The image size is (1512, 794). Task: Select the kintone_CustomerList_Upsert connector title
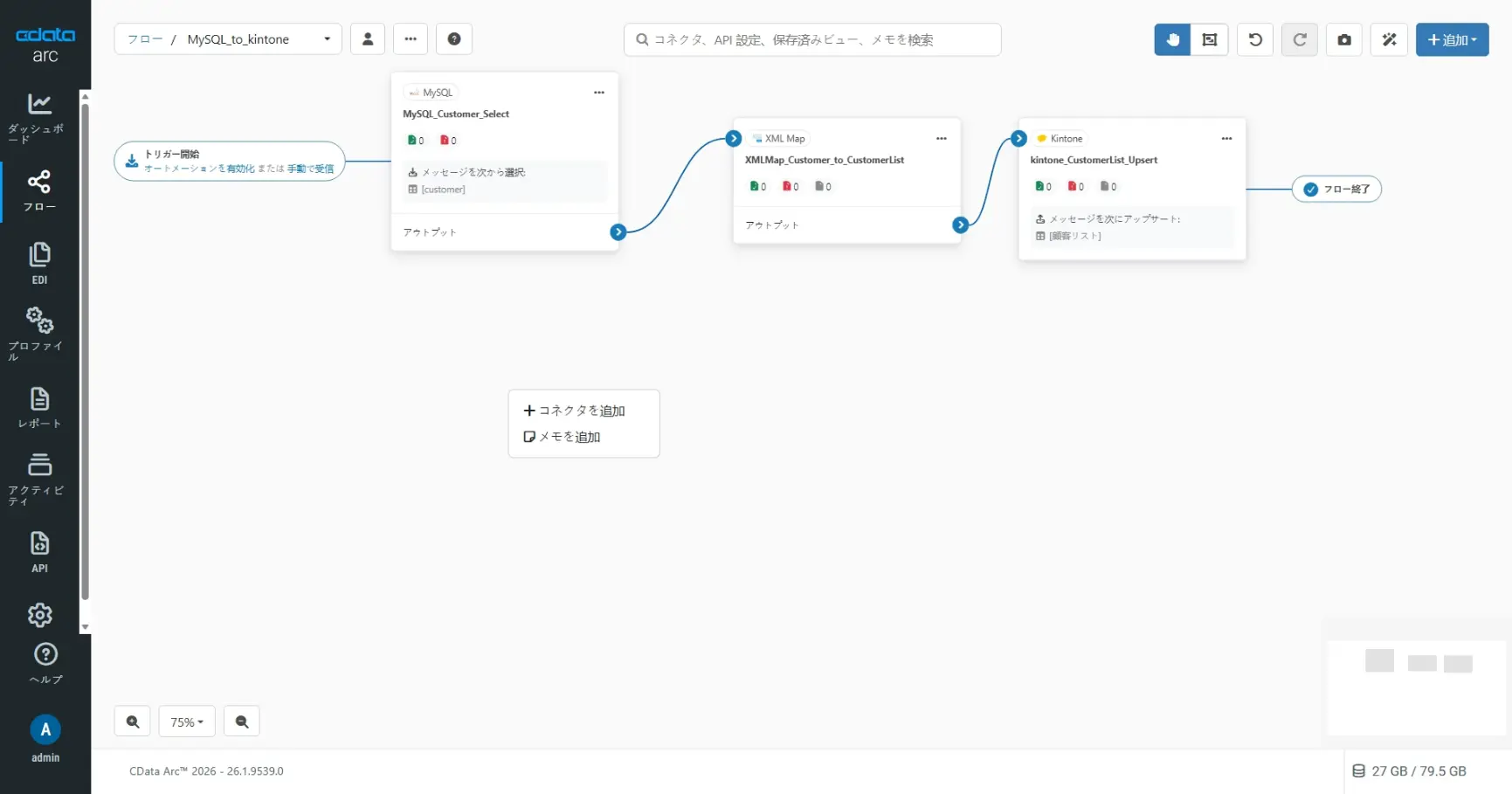pos(1094,160)
